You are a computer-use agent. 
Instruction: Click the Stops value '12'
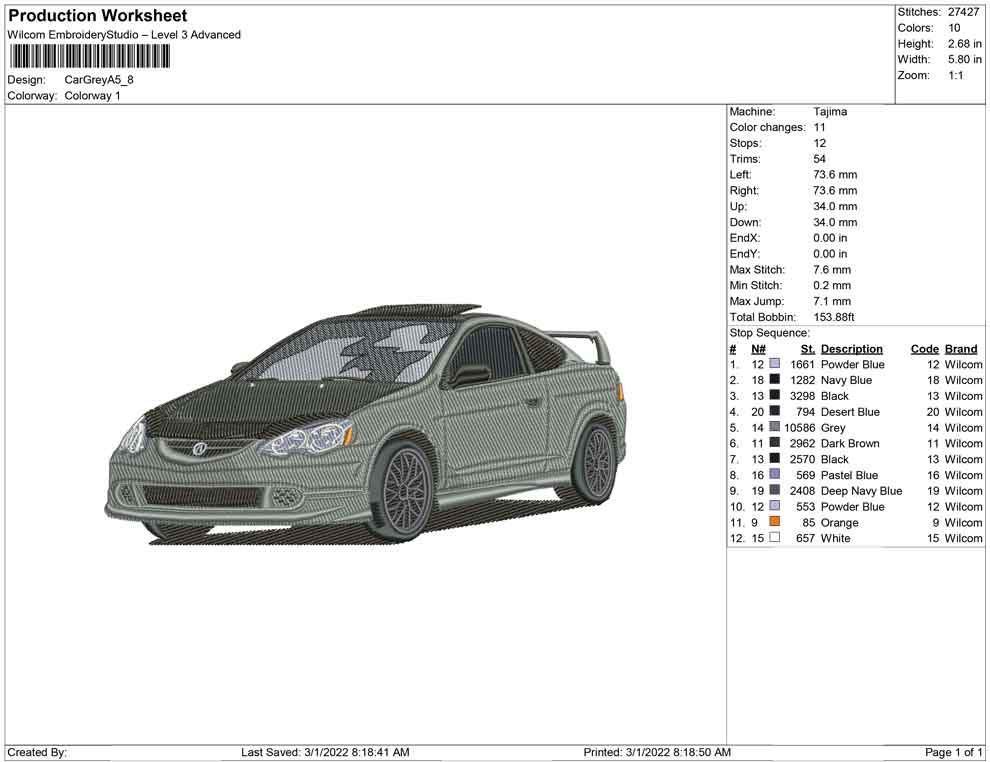820,143
